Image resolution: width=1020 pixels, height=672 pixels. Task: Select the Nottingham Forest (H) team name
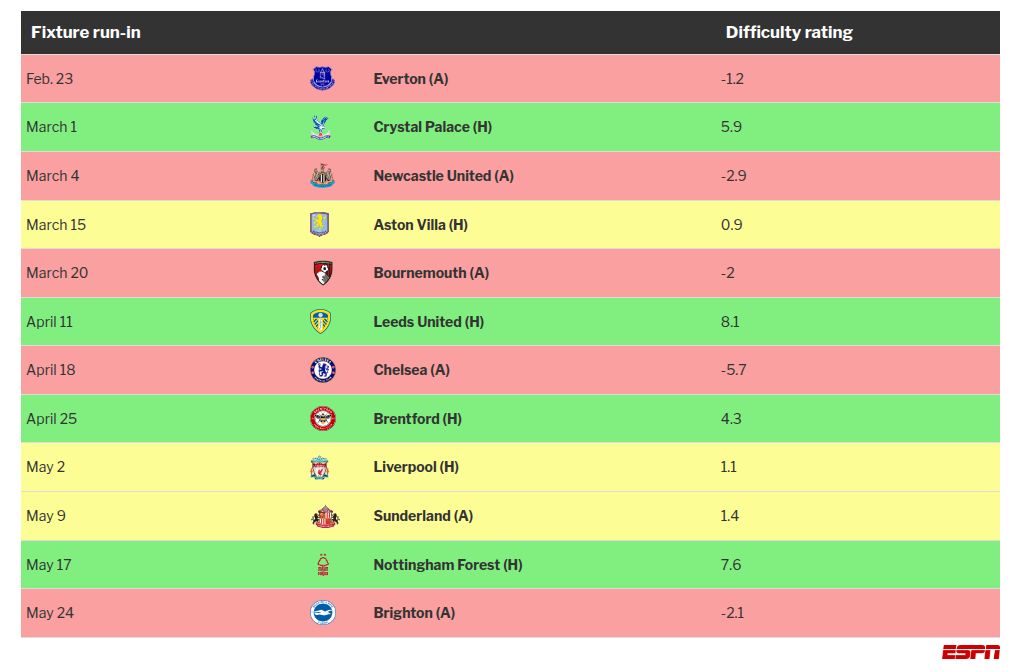point(447,565)
